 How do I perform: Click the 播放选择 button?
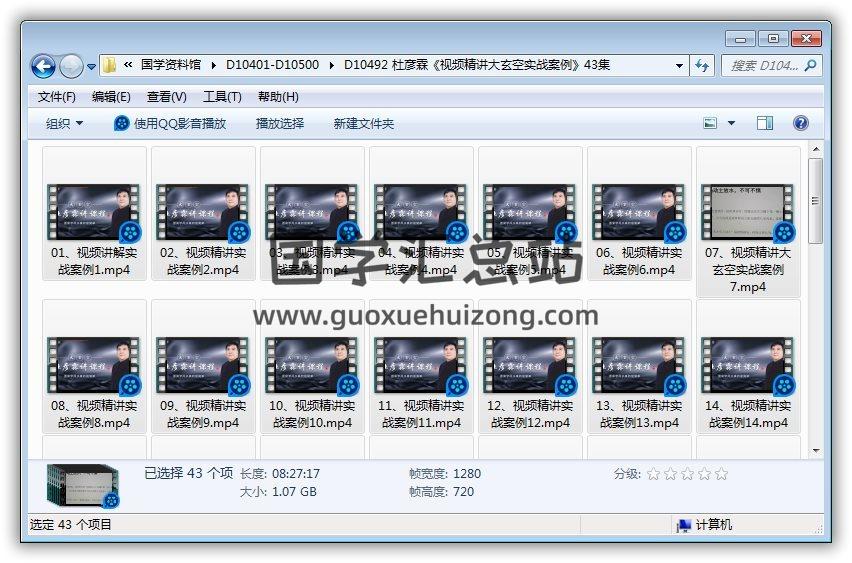tap(279, 123)
